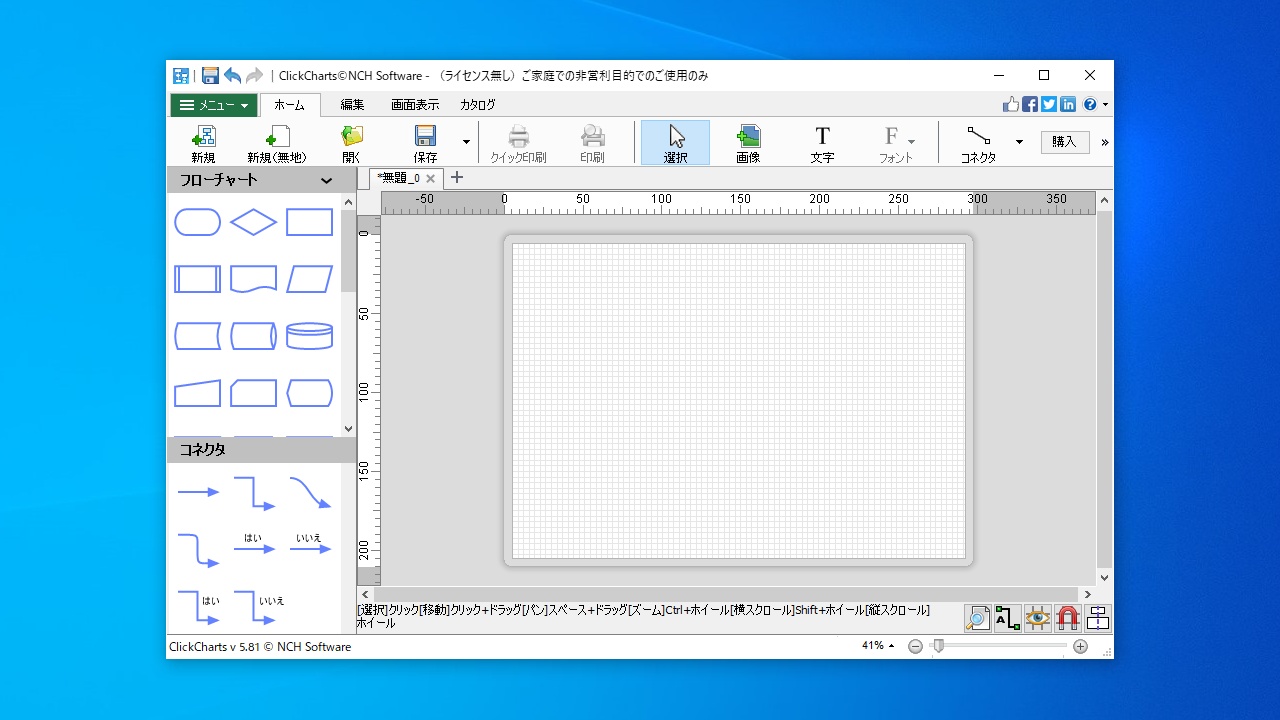This screenshot has width=1280, height=720.
Task: Toggle grid visibility eye icon
Action: tap(1038, 618)
